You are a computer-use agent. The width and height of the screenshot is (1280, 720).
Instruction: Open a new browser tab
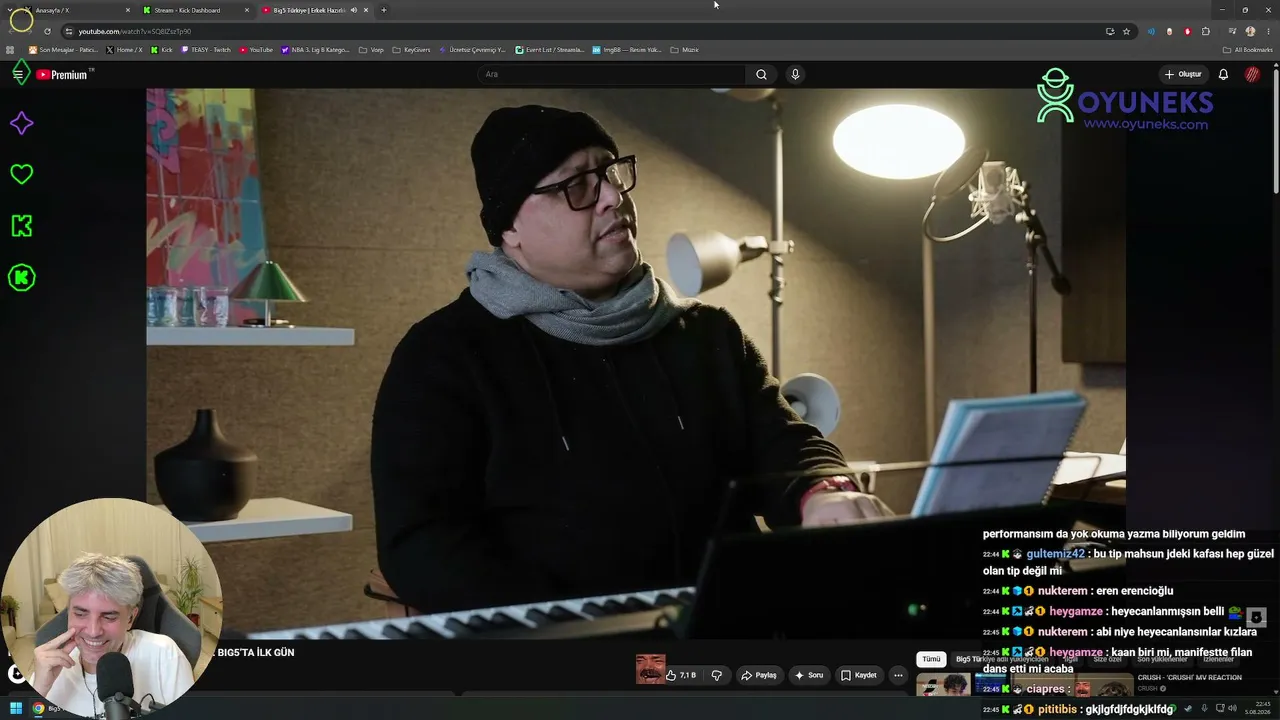pos(384,10)
